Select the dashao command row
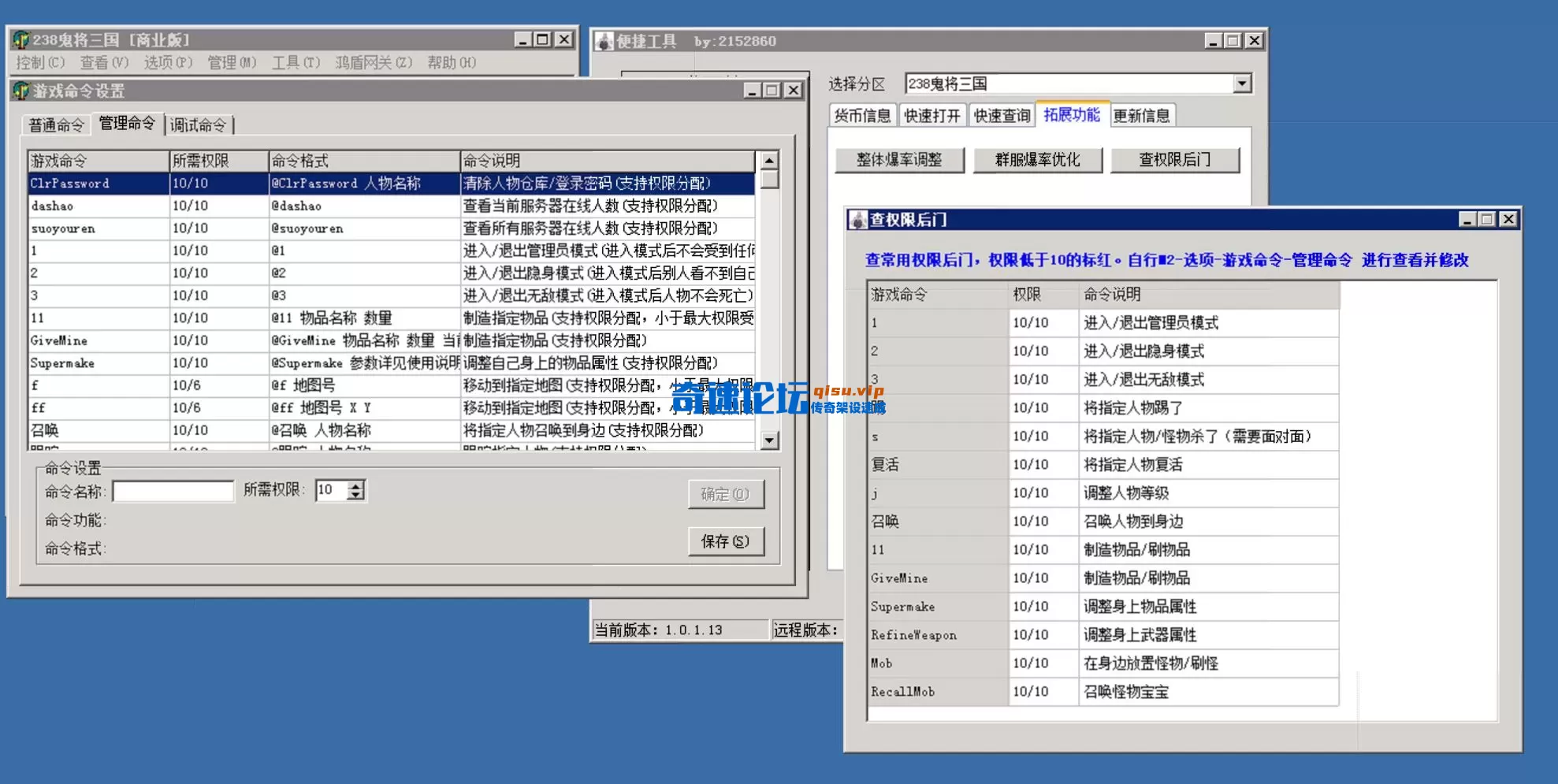Viewport: 1558px width, 784px height. pyautogui.click(x=99, y=205)
